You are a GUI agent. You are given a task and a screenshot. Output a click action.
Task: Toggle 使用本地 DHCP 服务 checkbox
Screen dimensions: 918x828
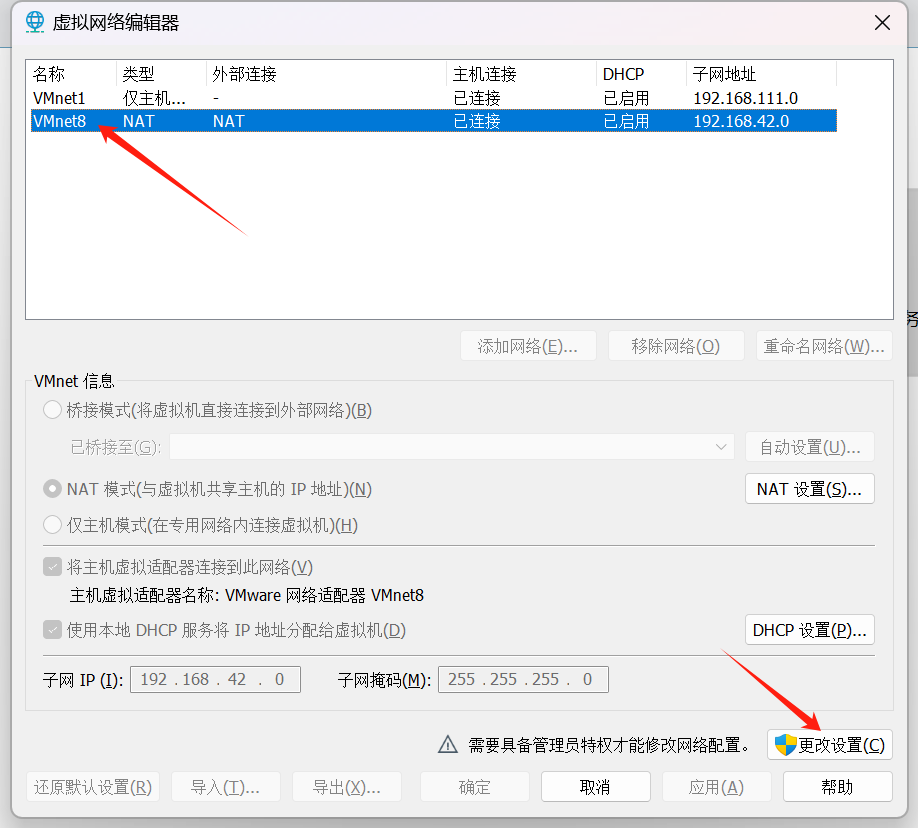pos(53,630)
